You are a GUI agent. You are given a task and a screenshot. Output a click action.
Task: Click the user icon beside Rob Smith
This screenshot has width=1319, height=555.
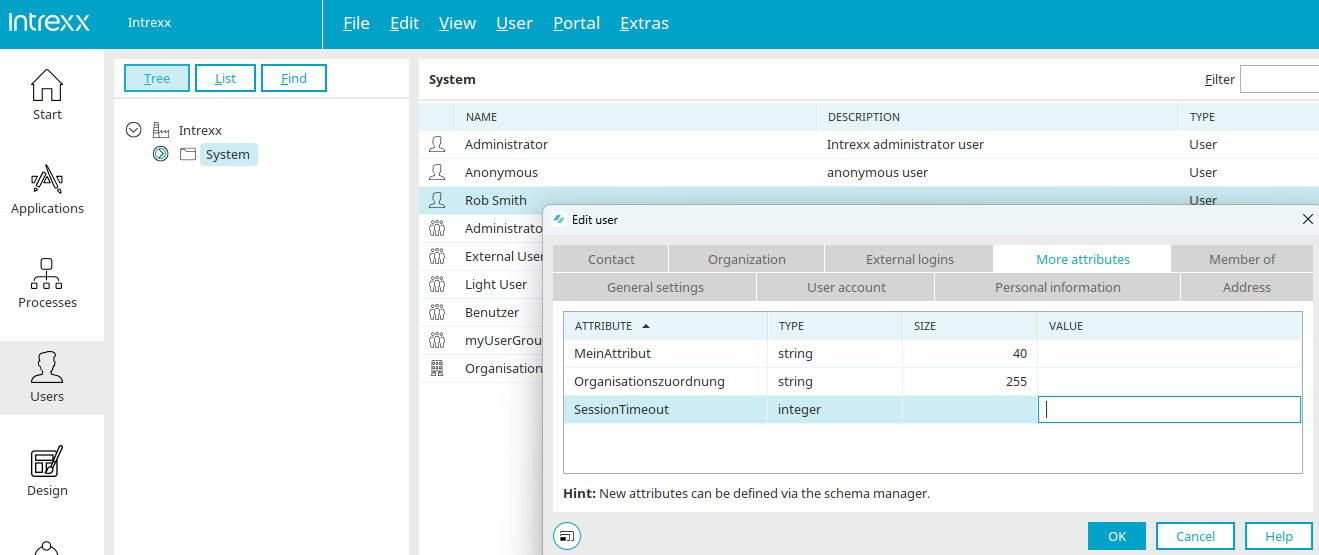click(437, 200)
